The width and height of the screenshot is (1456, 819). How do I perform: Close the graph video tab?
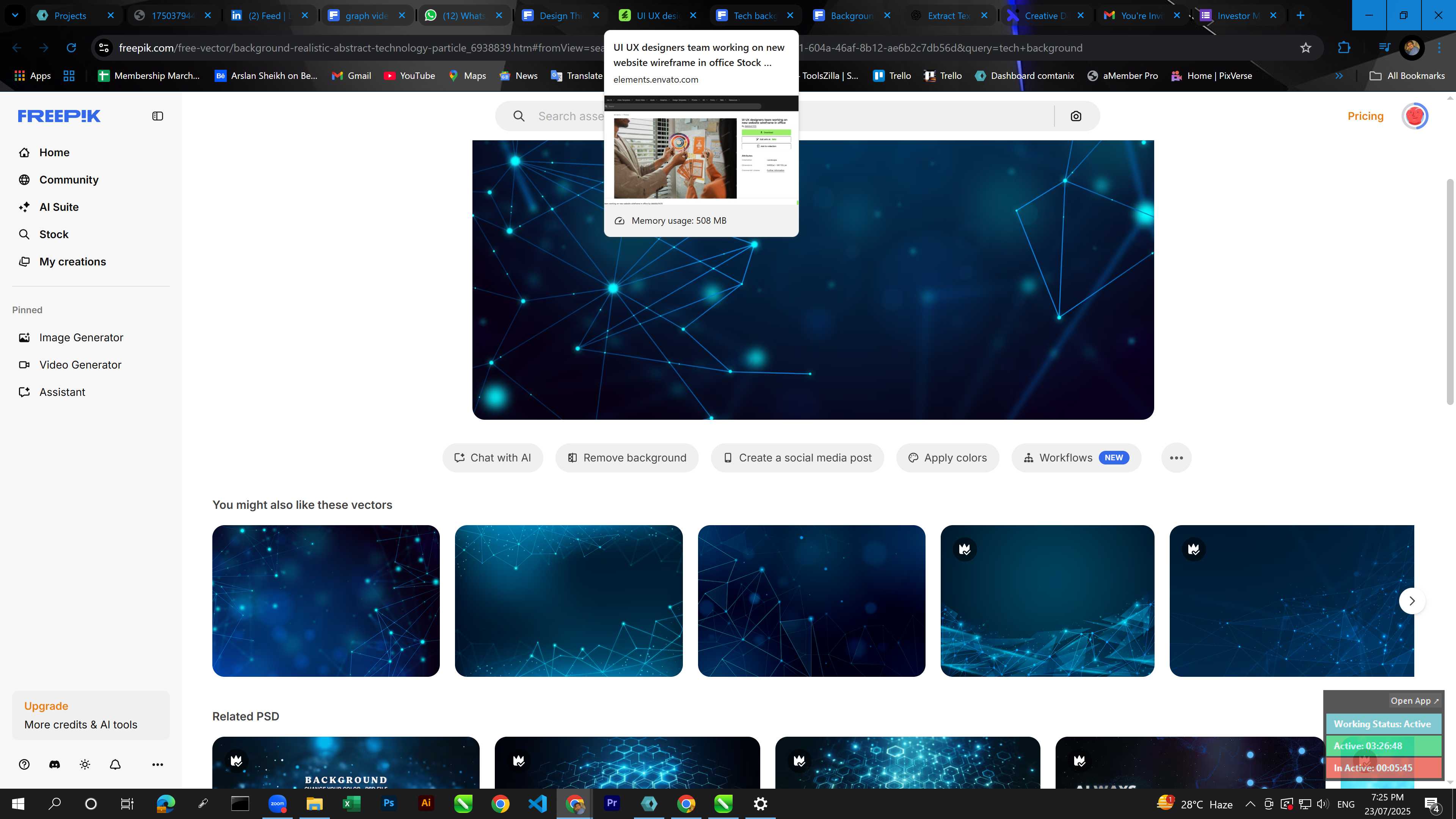[402, 15]
